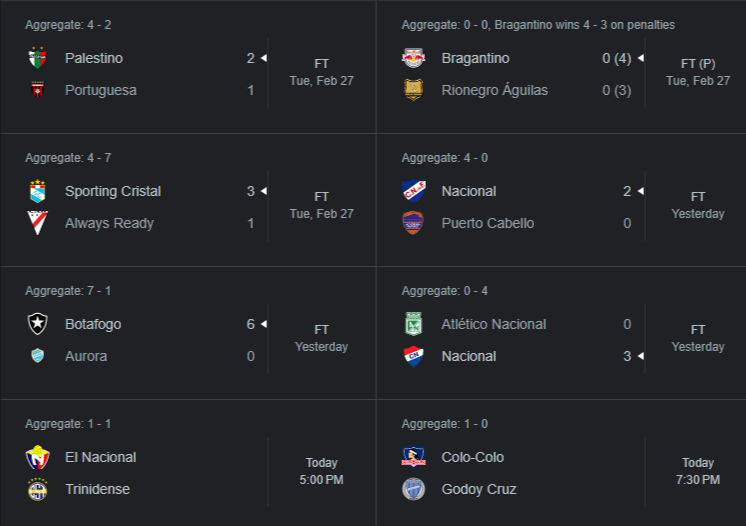Click the Sporting Cristal FT Tue, Feb 27 status
This screenshot has height=526, width=746.
[x=322, y=205]
